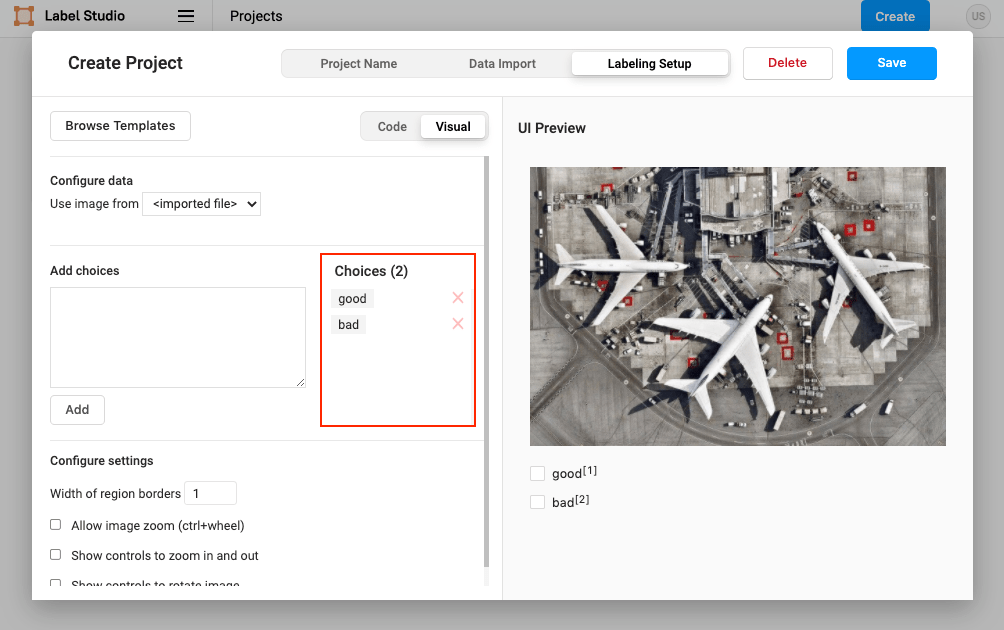Click the Browse Templates button
The image size is (1004, 630).
[x=120, y=126]
